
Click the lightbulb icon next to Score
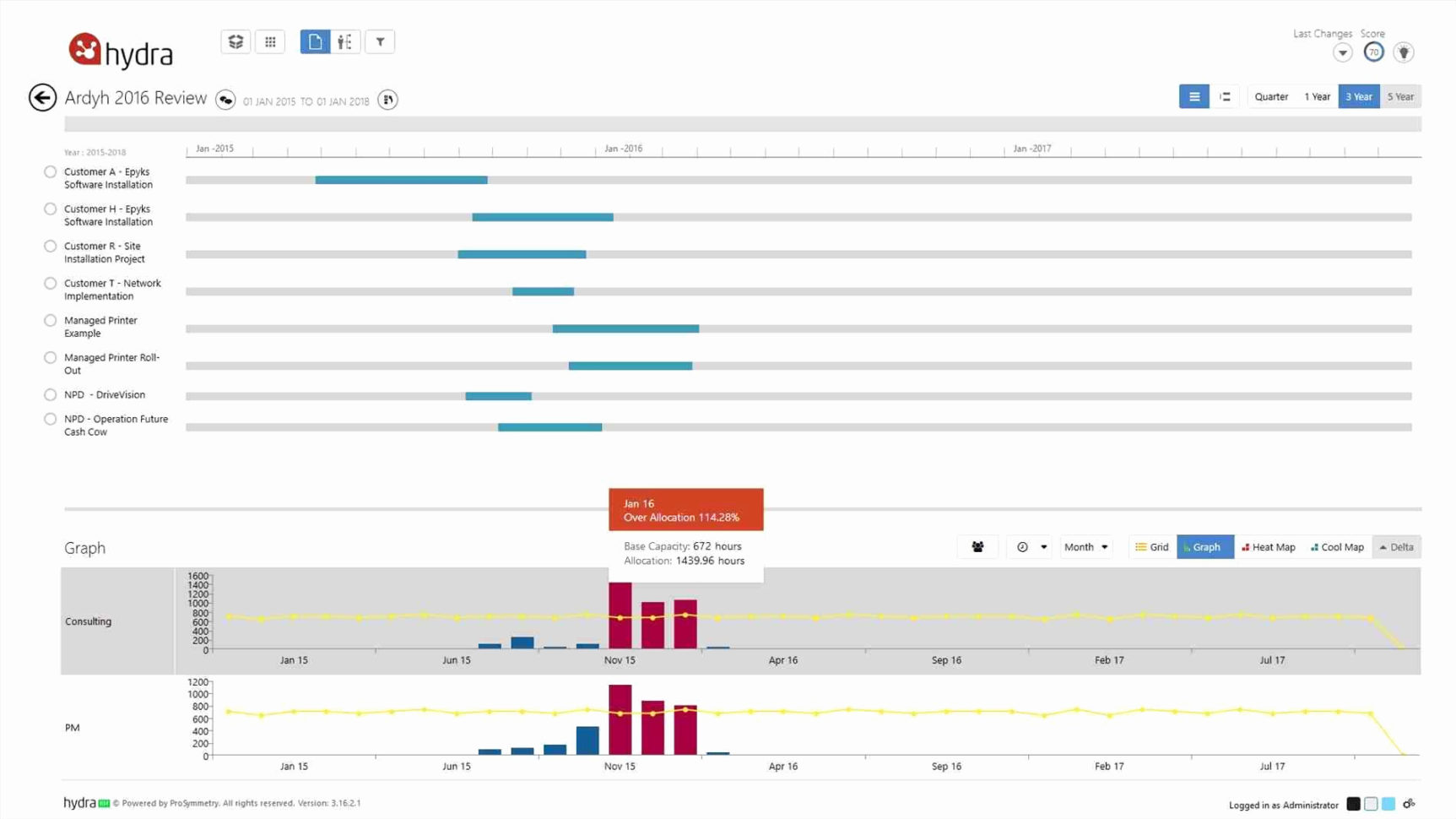coord(1403,52)
